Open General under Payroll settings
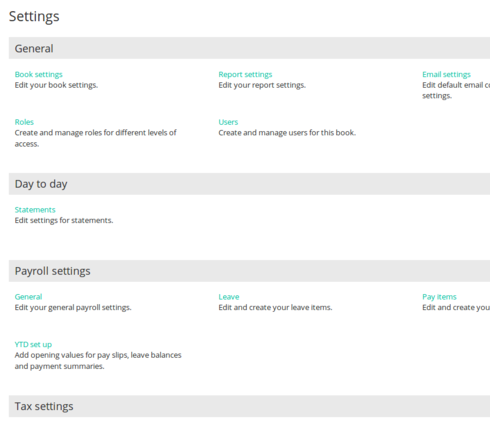Screen dimensions: 490x423 pos(28,297)
